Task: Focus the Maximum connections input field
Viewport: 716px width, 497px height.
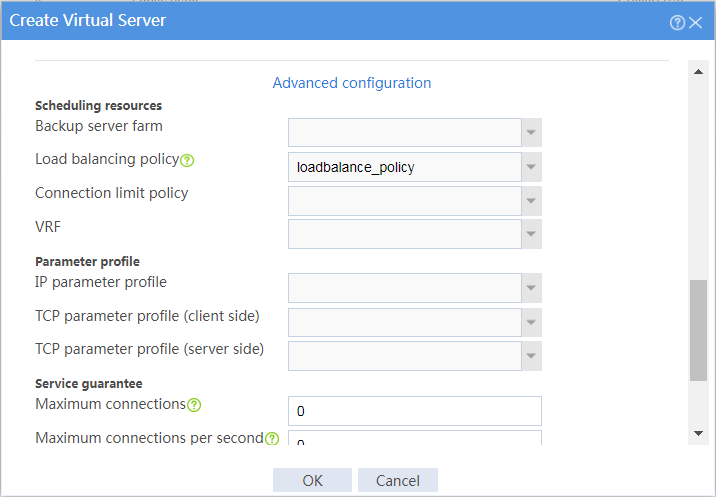Action: (415, 411)
